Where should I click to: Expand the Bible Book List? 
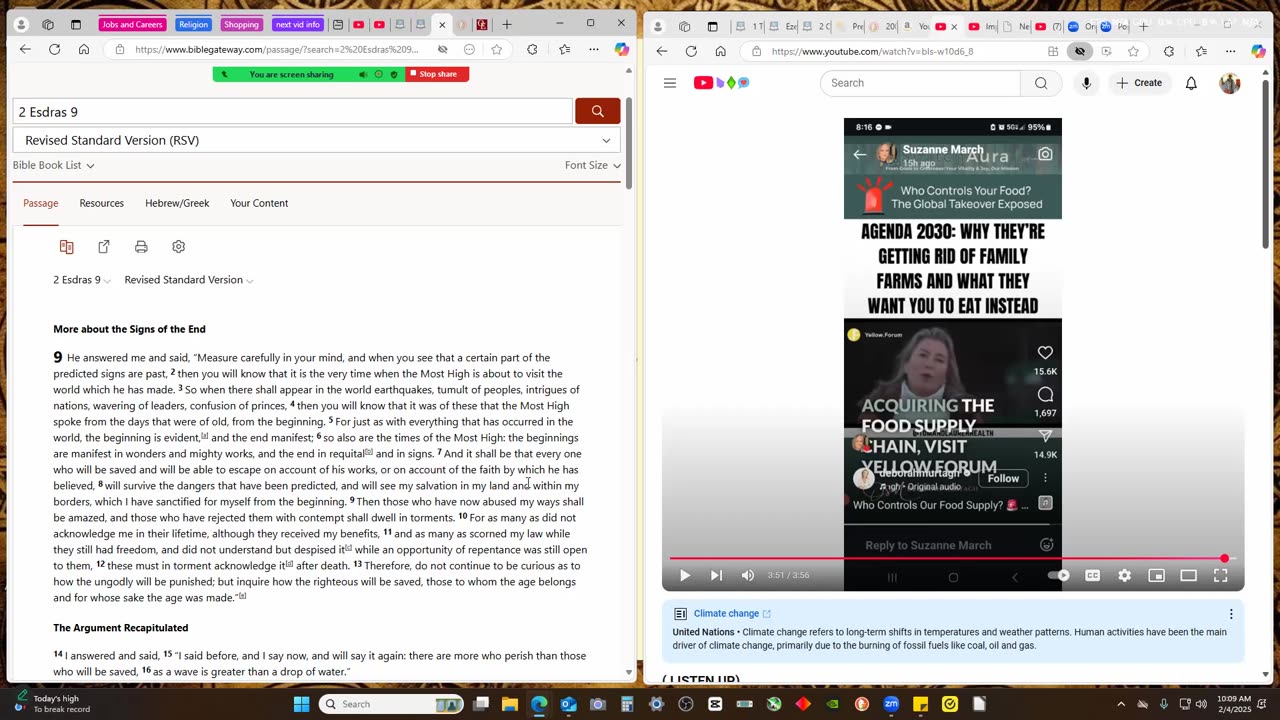click(54, 165)
